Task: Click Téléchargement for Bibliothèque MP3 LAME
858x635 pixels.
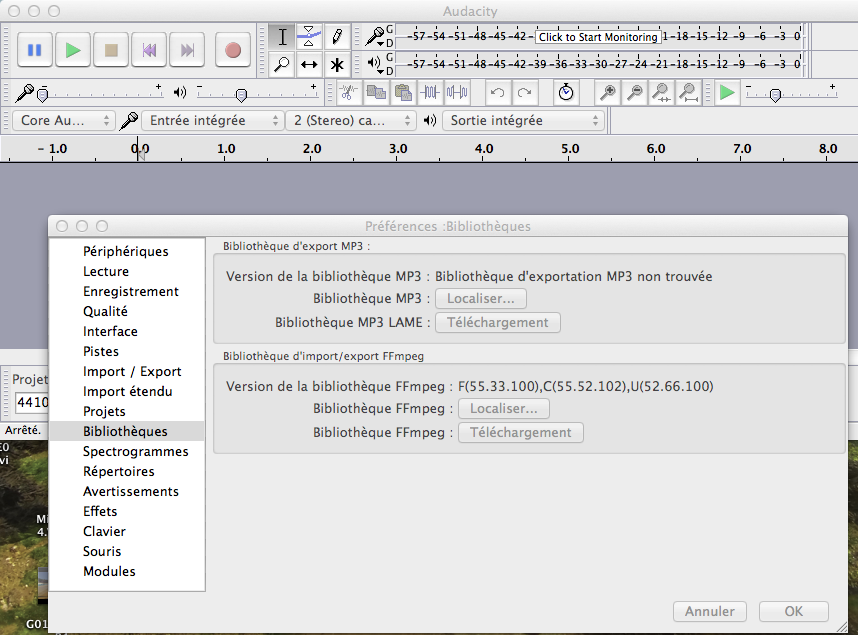Action: coord(497,322)
